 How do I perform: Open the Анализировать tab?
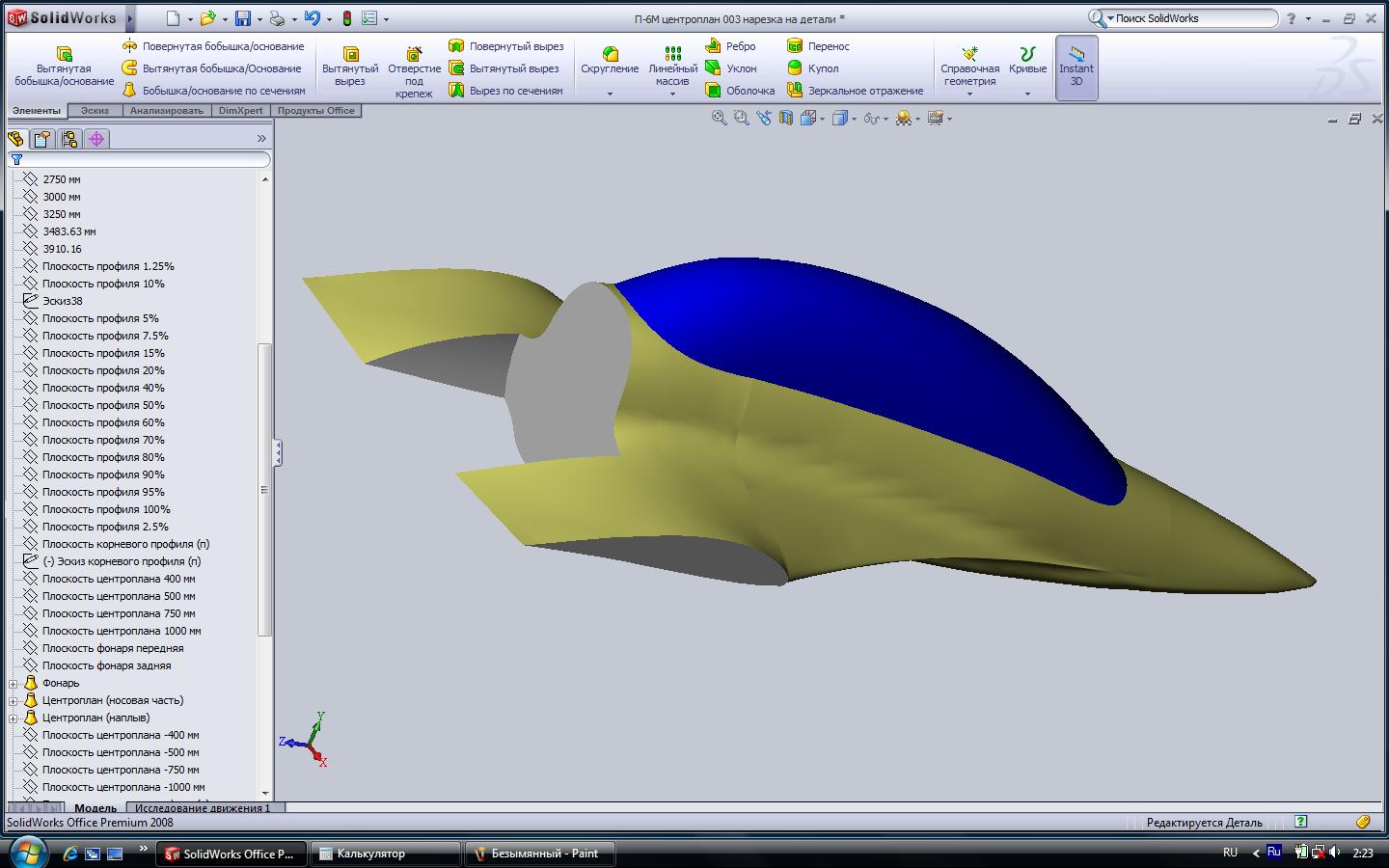coord(167,111)
